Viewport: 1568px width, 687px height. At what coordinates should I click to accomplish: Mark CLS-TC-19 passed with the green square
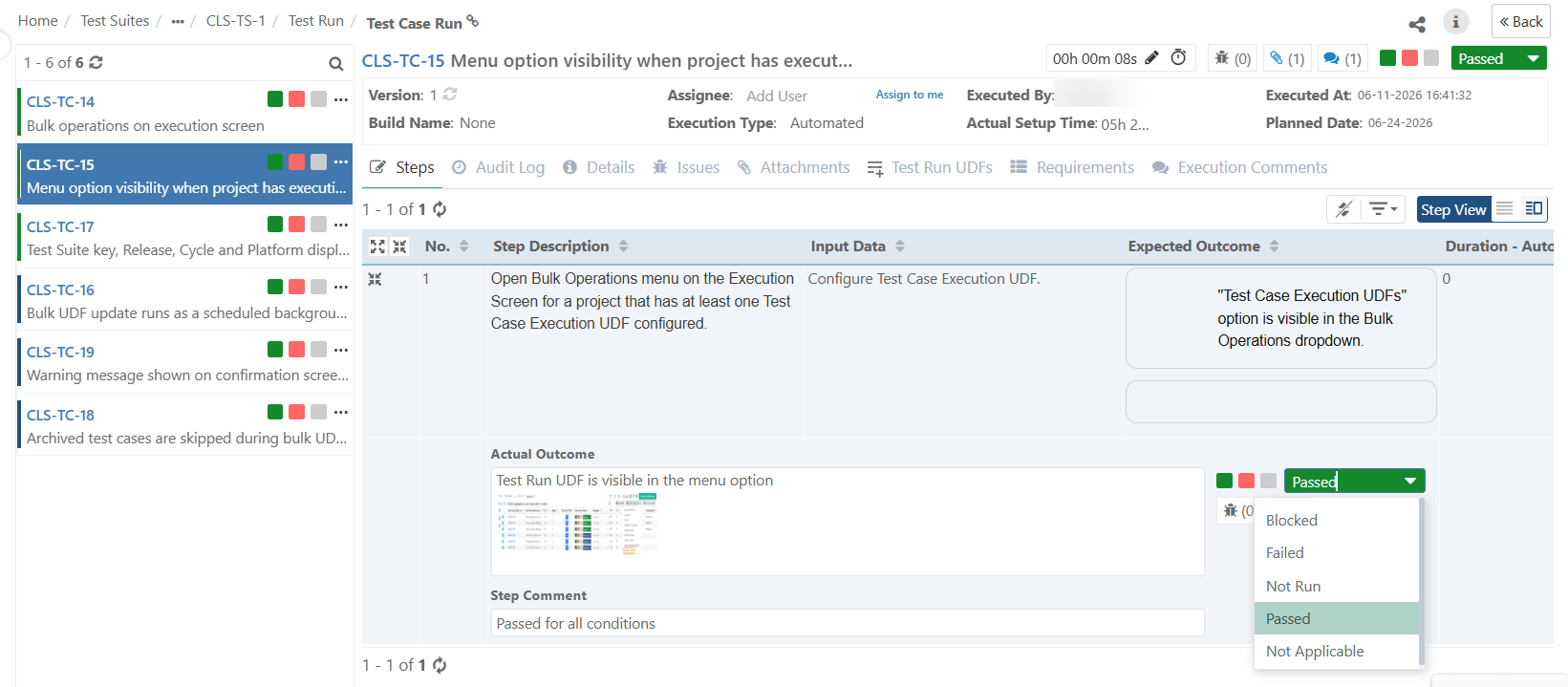pyautogui.click(x=275, y=350)
